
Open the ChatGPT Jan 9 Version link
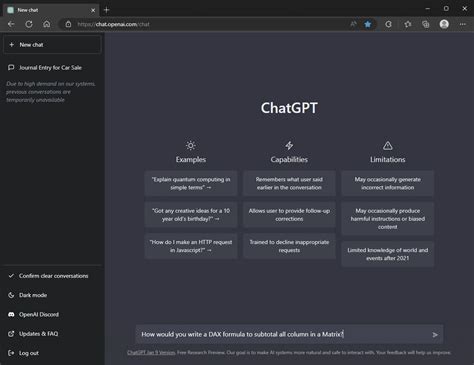coord(151,352)
